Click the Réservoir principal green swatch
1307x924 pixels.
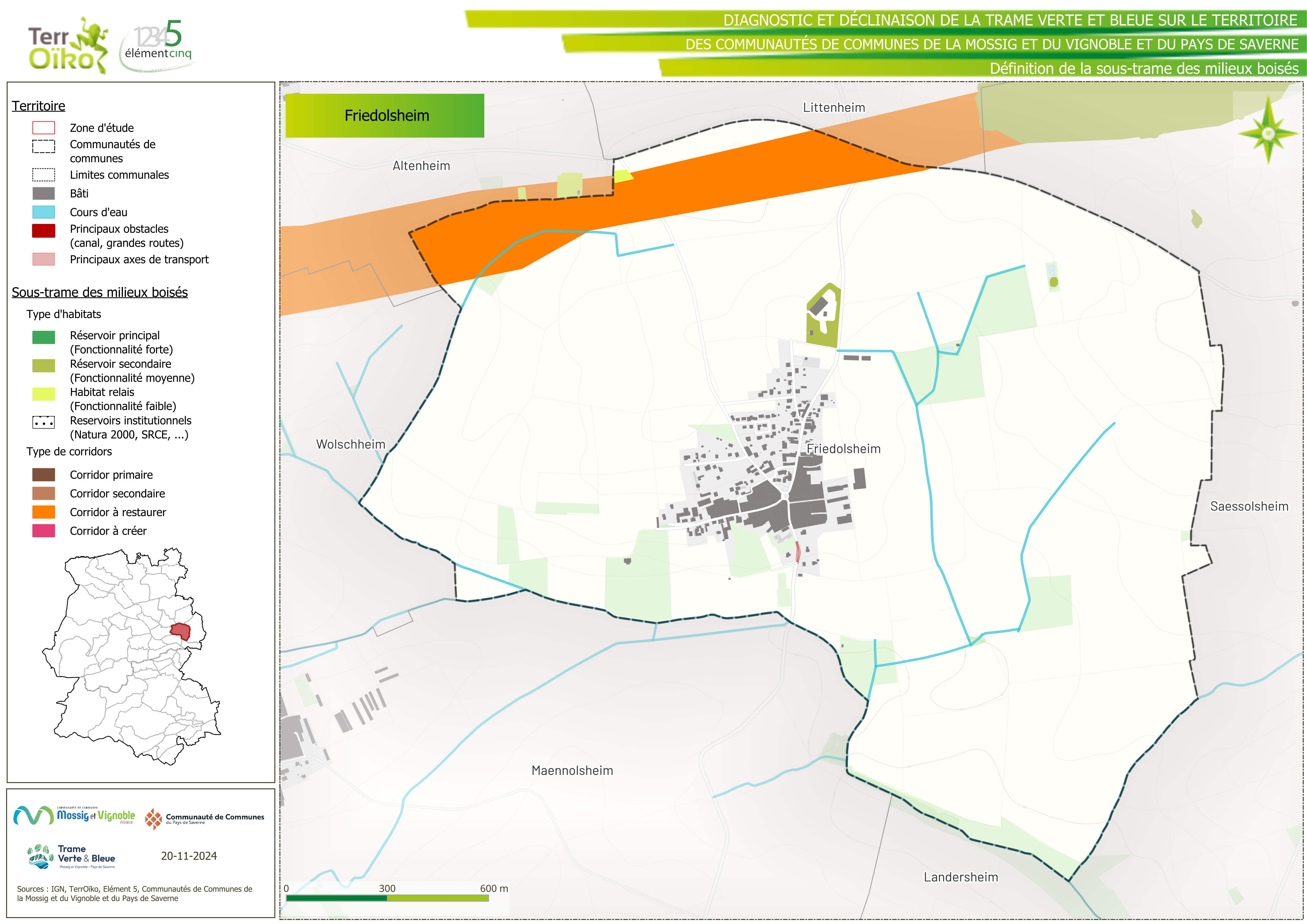click(44, 337)
